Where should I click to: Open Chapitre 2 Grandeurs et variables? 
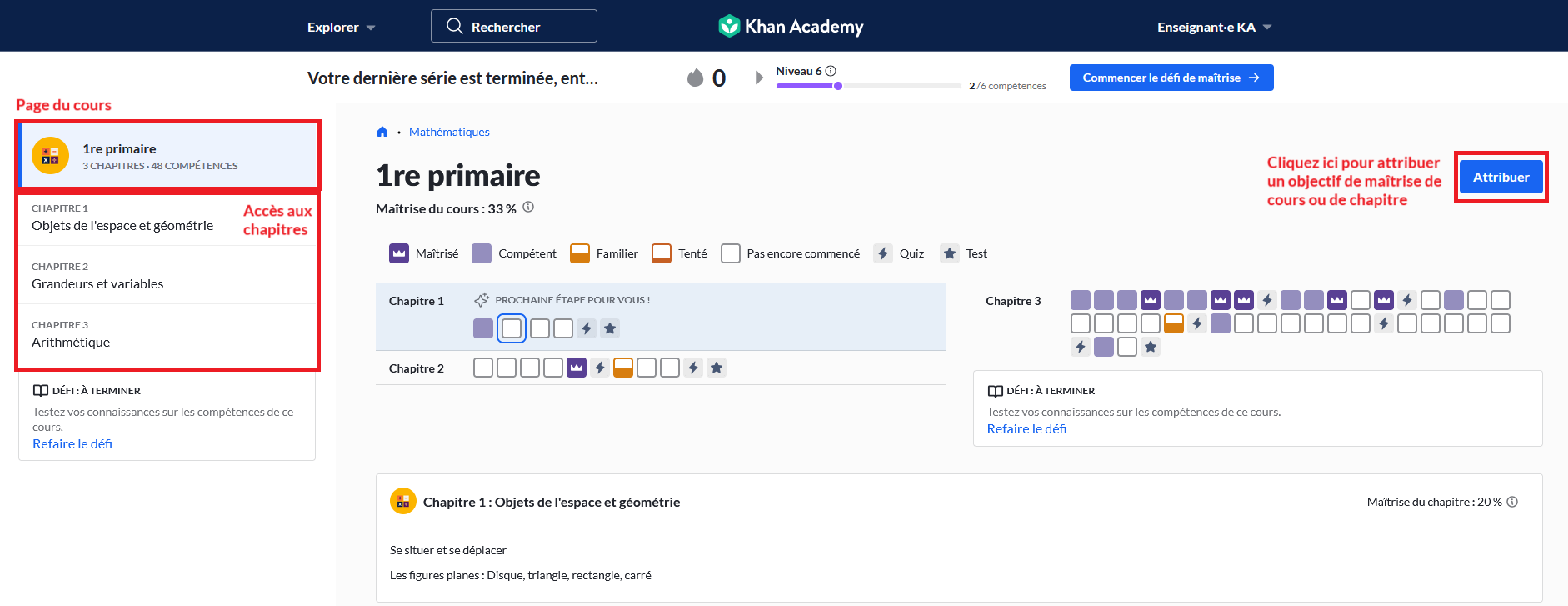pyautogui.click(x=167, y=275)
